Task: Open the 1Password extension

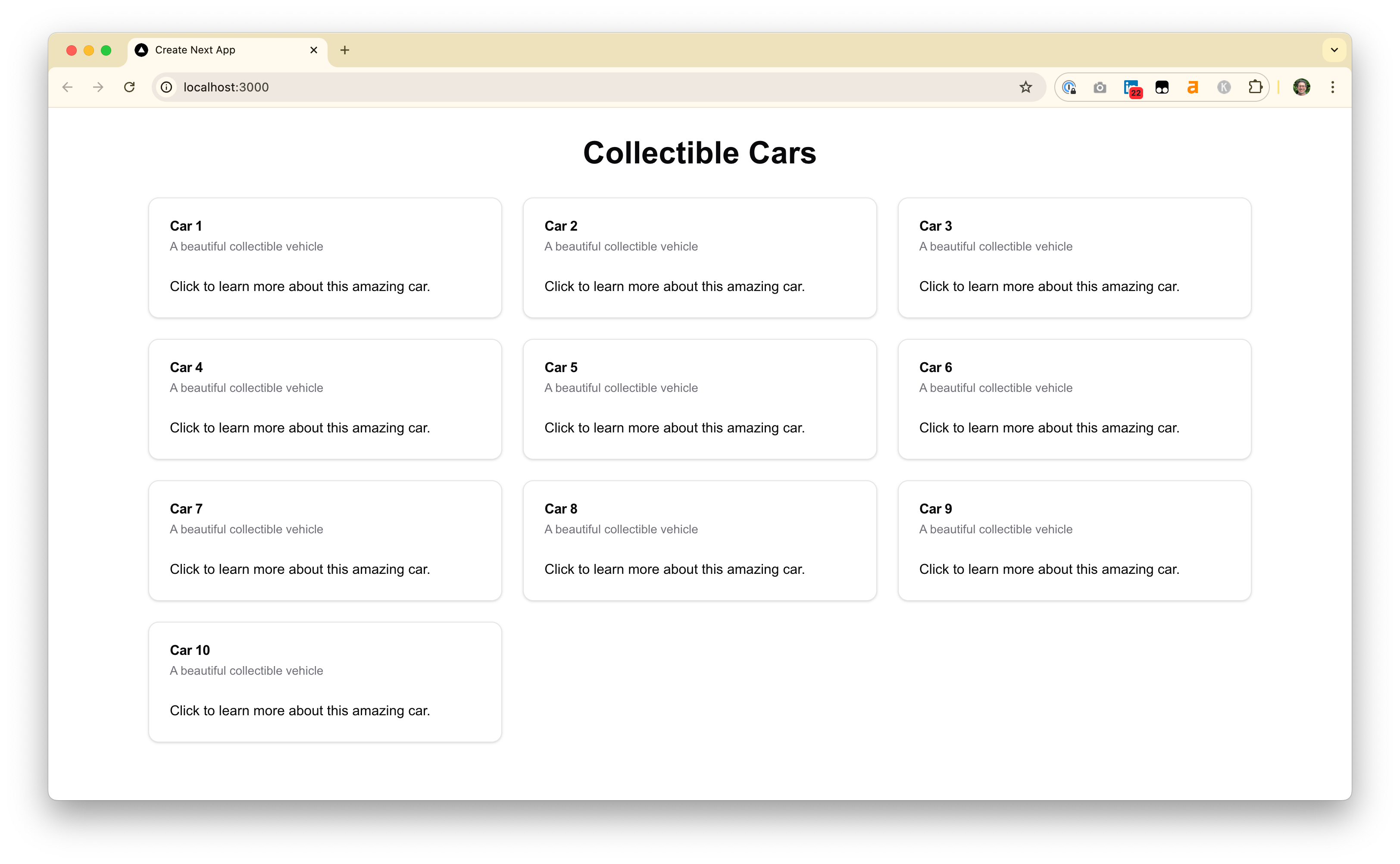Action: tap(1069, 87)
